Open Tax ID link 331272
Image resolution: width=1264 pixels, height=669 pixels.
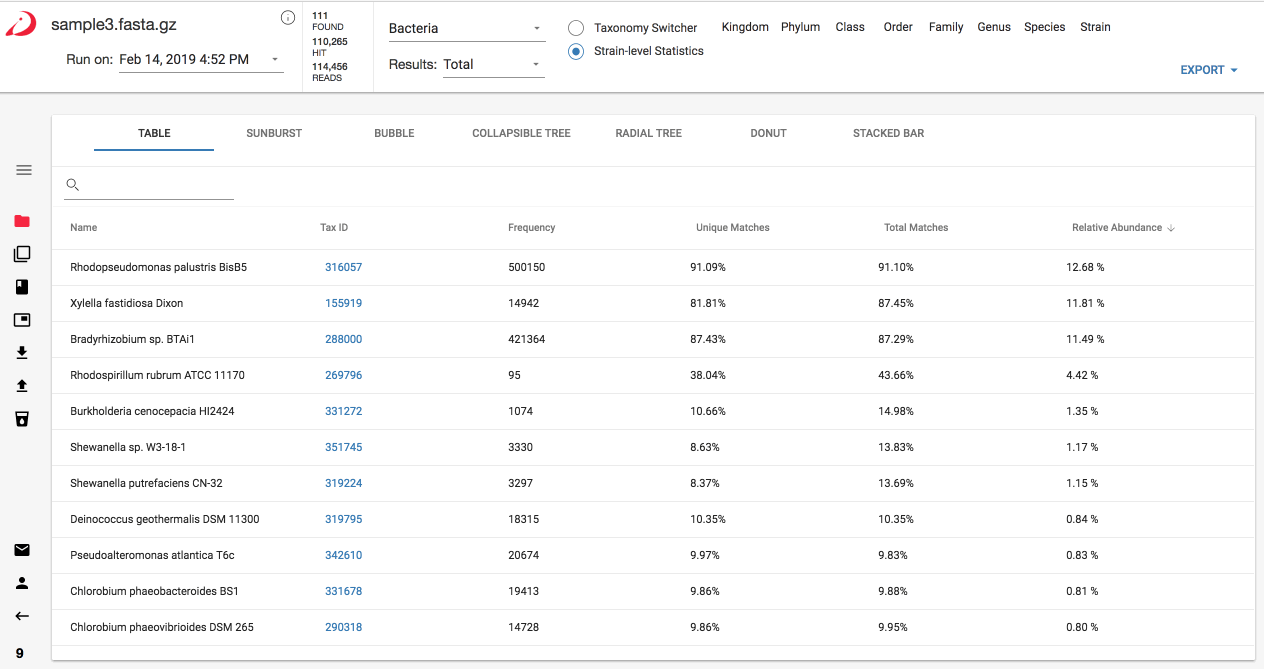point(343,411)
